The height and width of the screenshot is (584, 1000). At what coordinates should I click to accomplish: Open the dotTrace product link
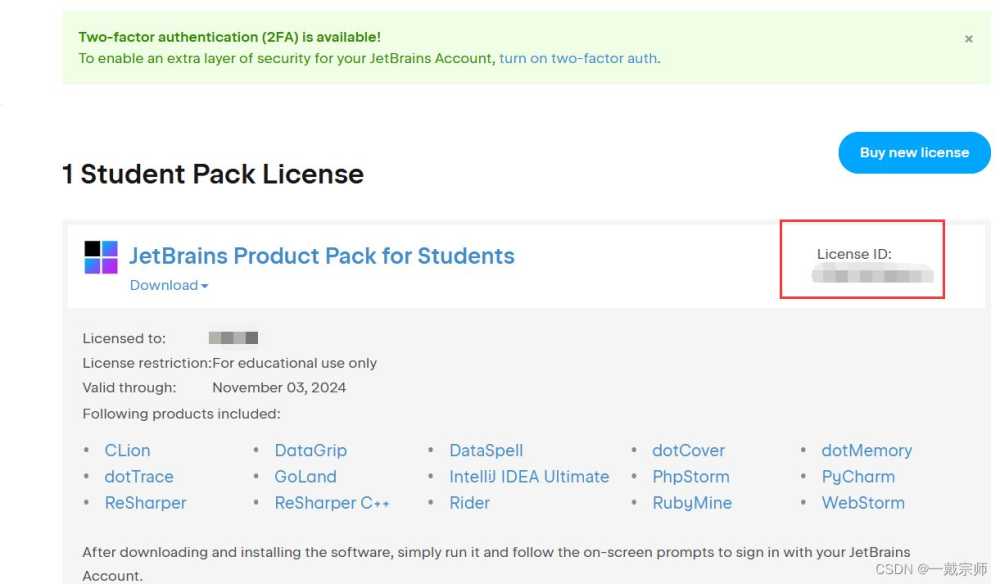(139, 477)
